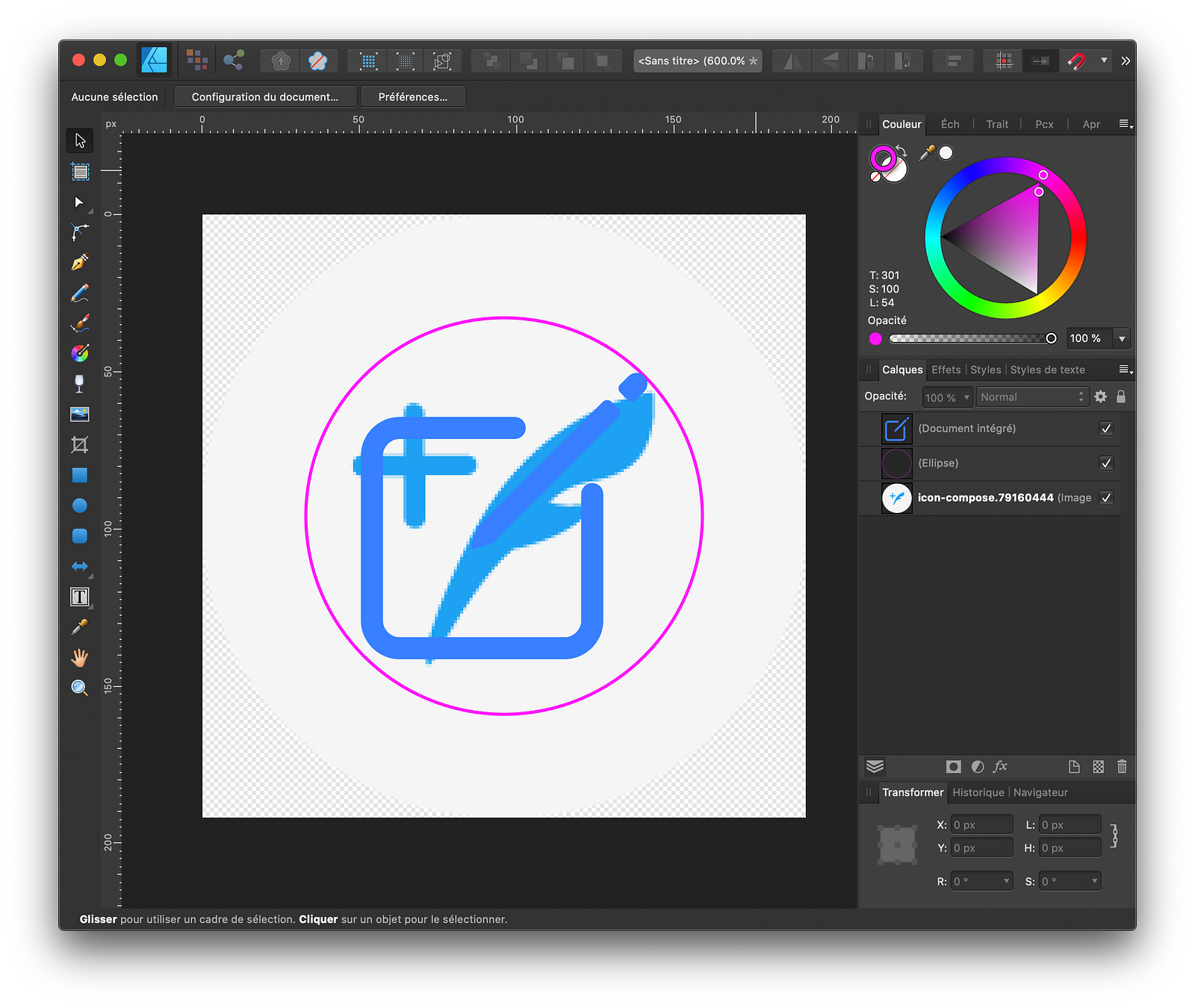This screenshot has width=1195, height=1008.
Task: Select the Pen tool
Action: pyautogui.click(x=80, y=262)
